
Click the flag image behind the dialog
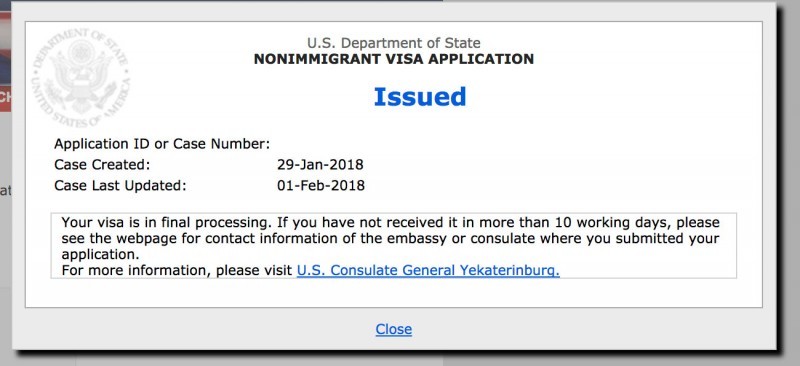[x=6, y=47]
